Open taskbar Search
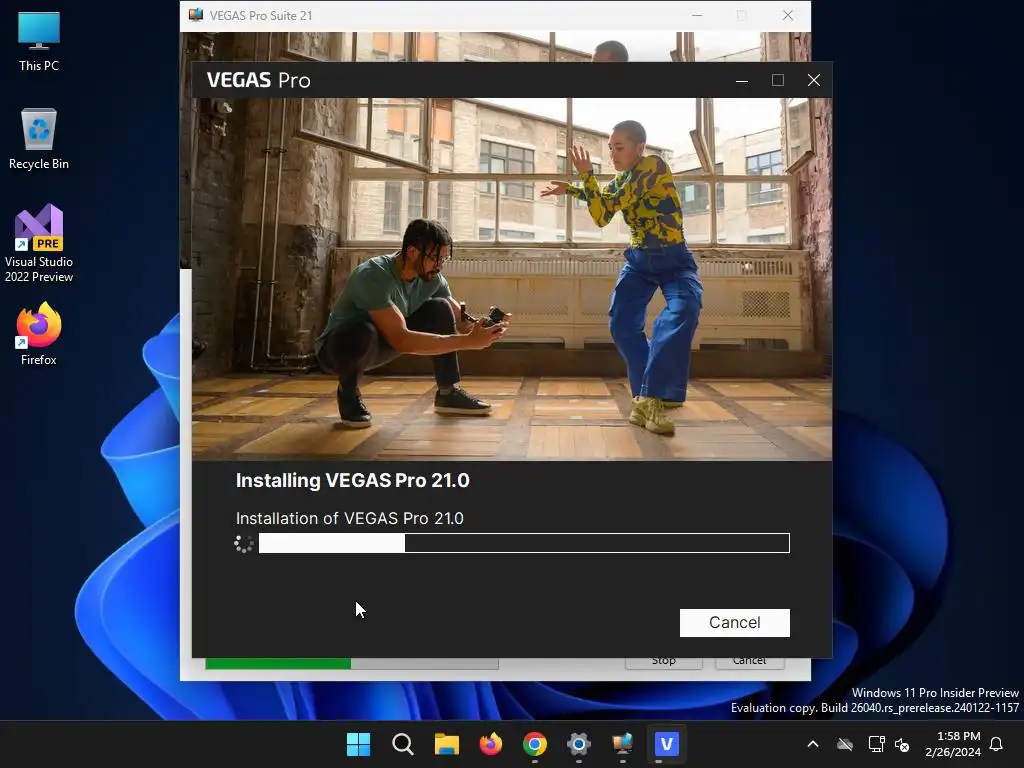Image resolution: width=1024 pixels, height=768 pixels. [x=402, y=744]
